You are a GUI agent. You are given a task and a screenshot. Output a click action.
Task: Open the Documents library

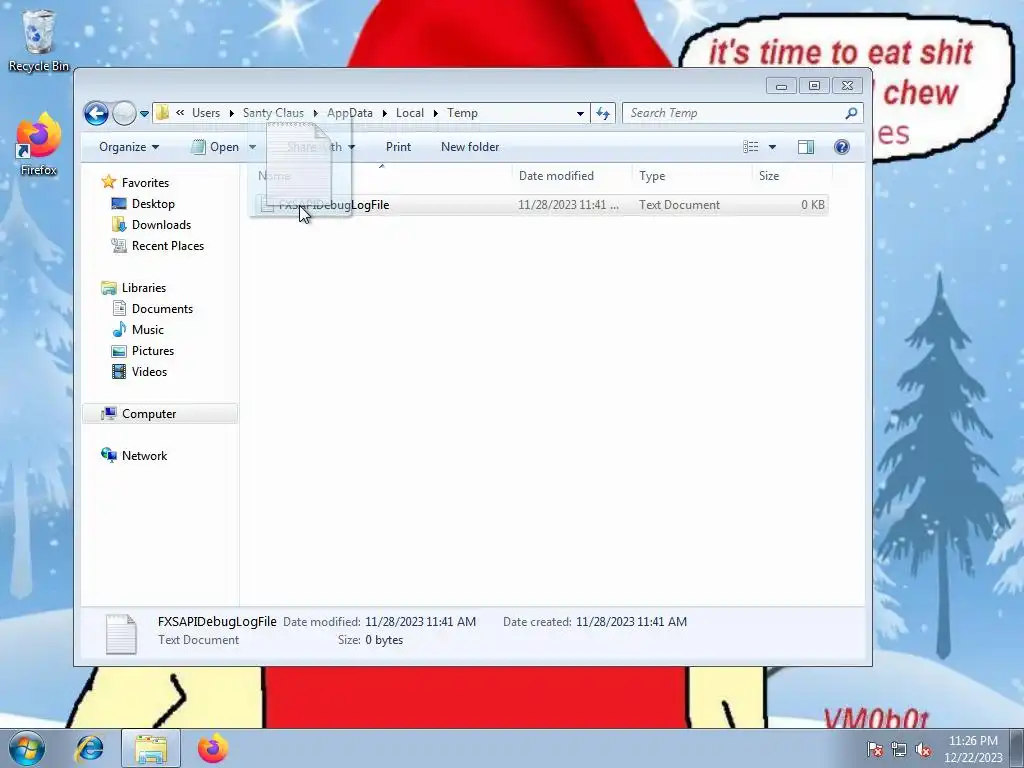coord(162,309)
